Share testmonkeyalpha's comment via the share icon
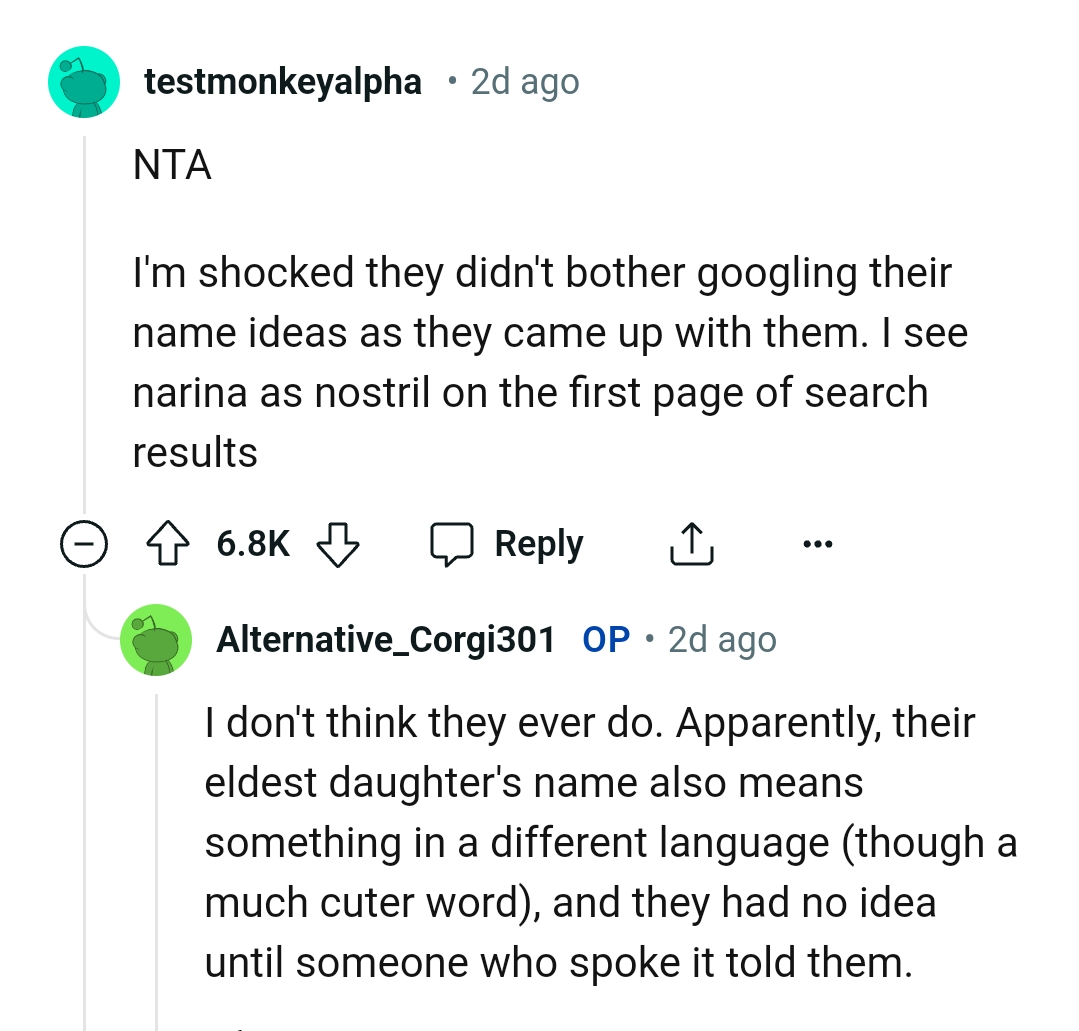This screenshot has width=1079, height=1031. 691,543
